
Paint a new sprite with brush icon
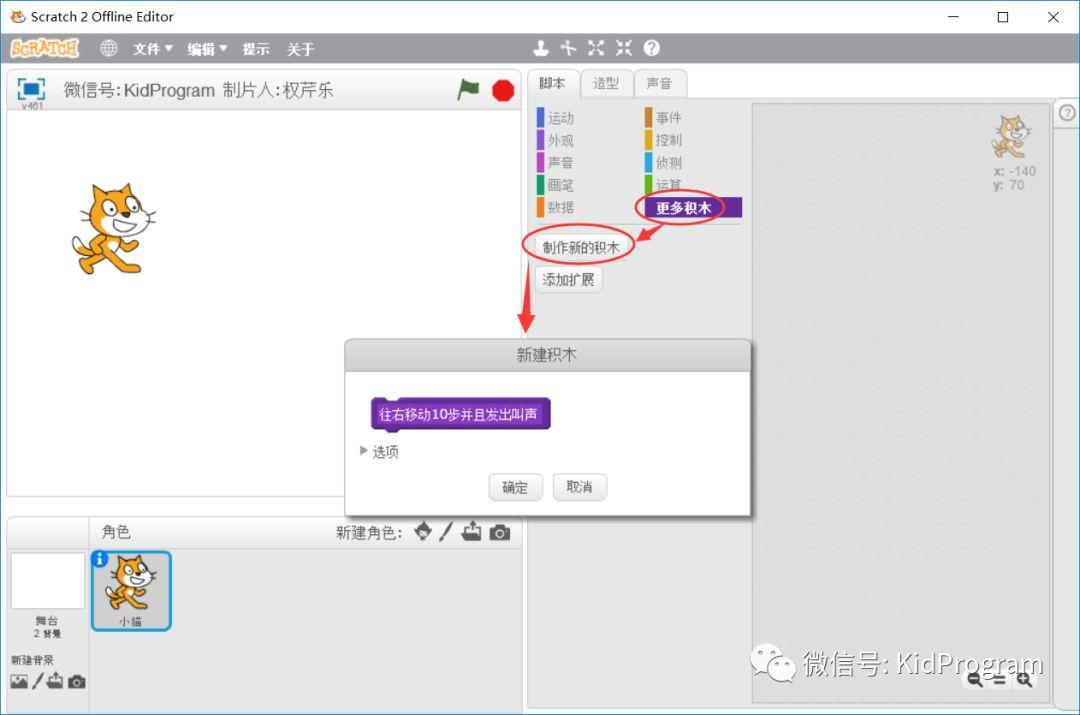[446, 532]
